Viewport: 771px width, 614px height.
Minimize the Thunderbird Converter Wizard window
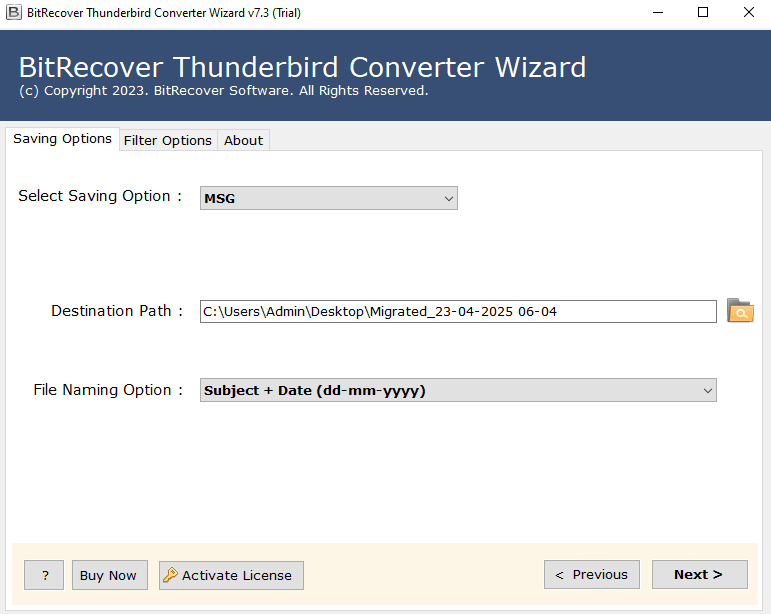click(657, 12)
